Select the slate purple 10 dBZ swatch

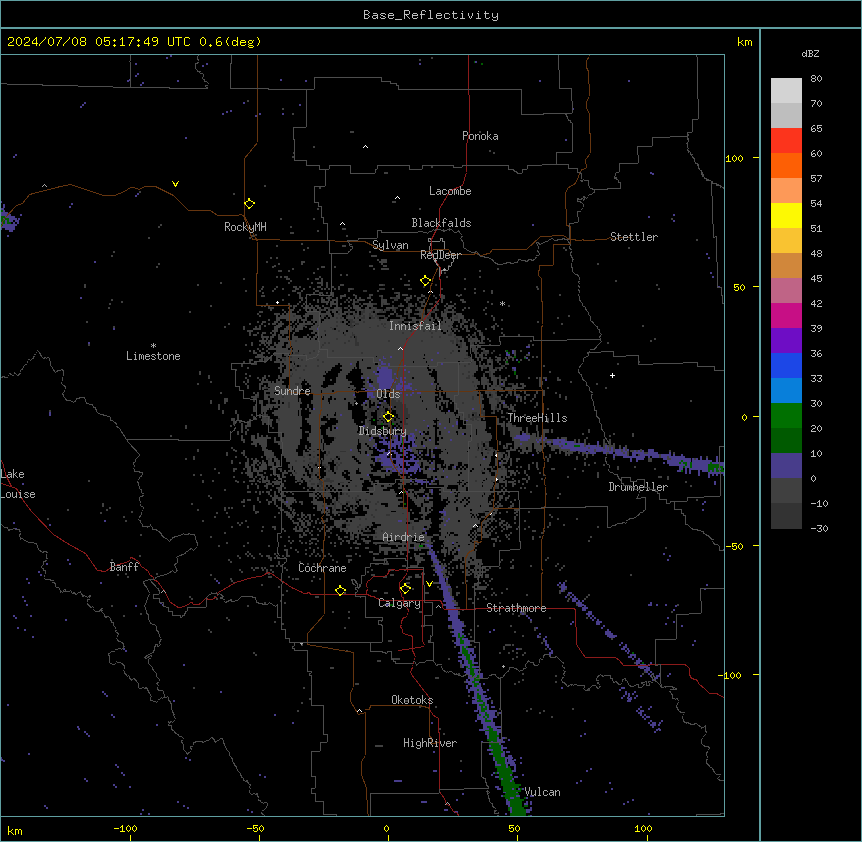(786, 465)
